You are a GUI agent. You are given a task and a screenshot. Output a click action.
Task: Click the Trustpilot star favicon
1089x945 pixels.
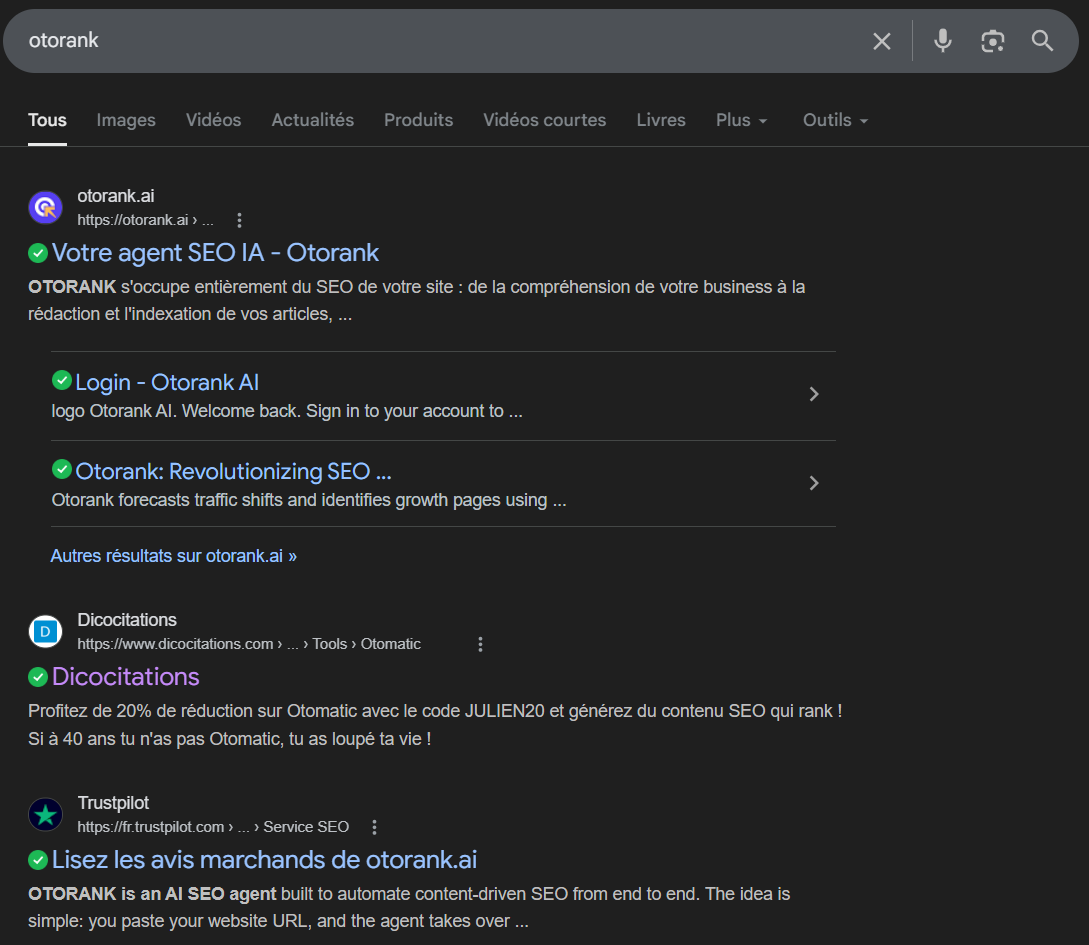coord(45,814)
